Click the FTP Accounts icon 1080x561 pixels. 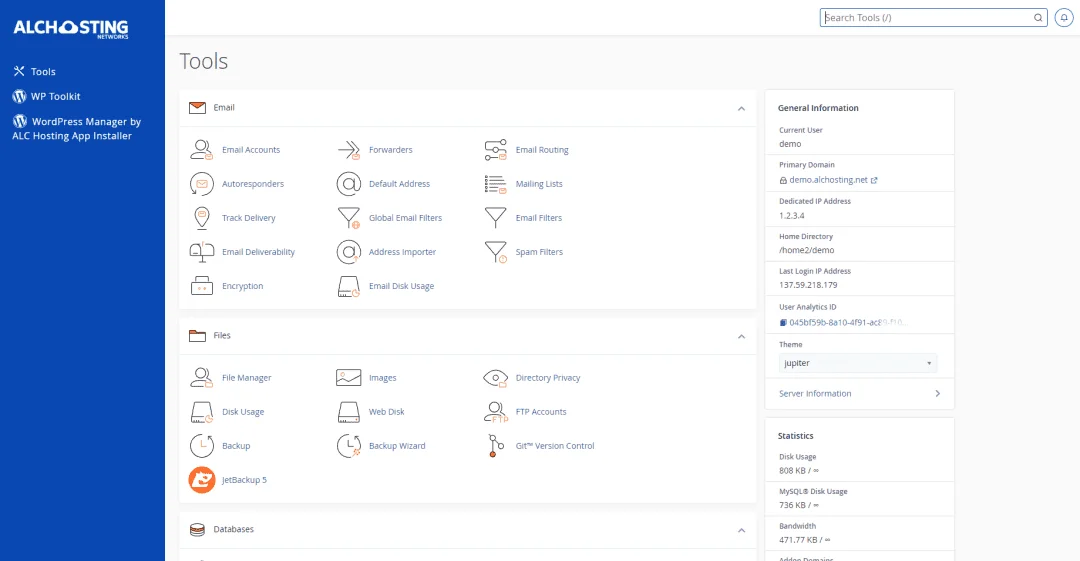click(495, 412)
